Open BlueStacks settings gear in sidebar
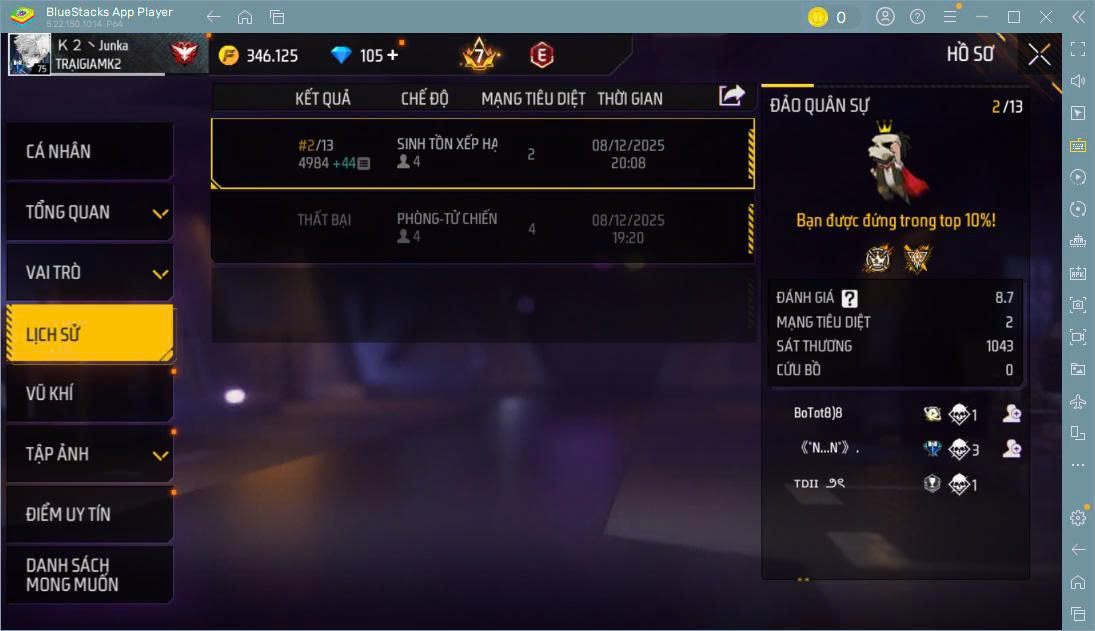 pyautogui.click(x=1078, y=517)
